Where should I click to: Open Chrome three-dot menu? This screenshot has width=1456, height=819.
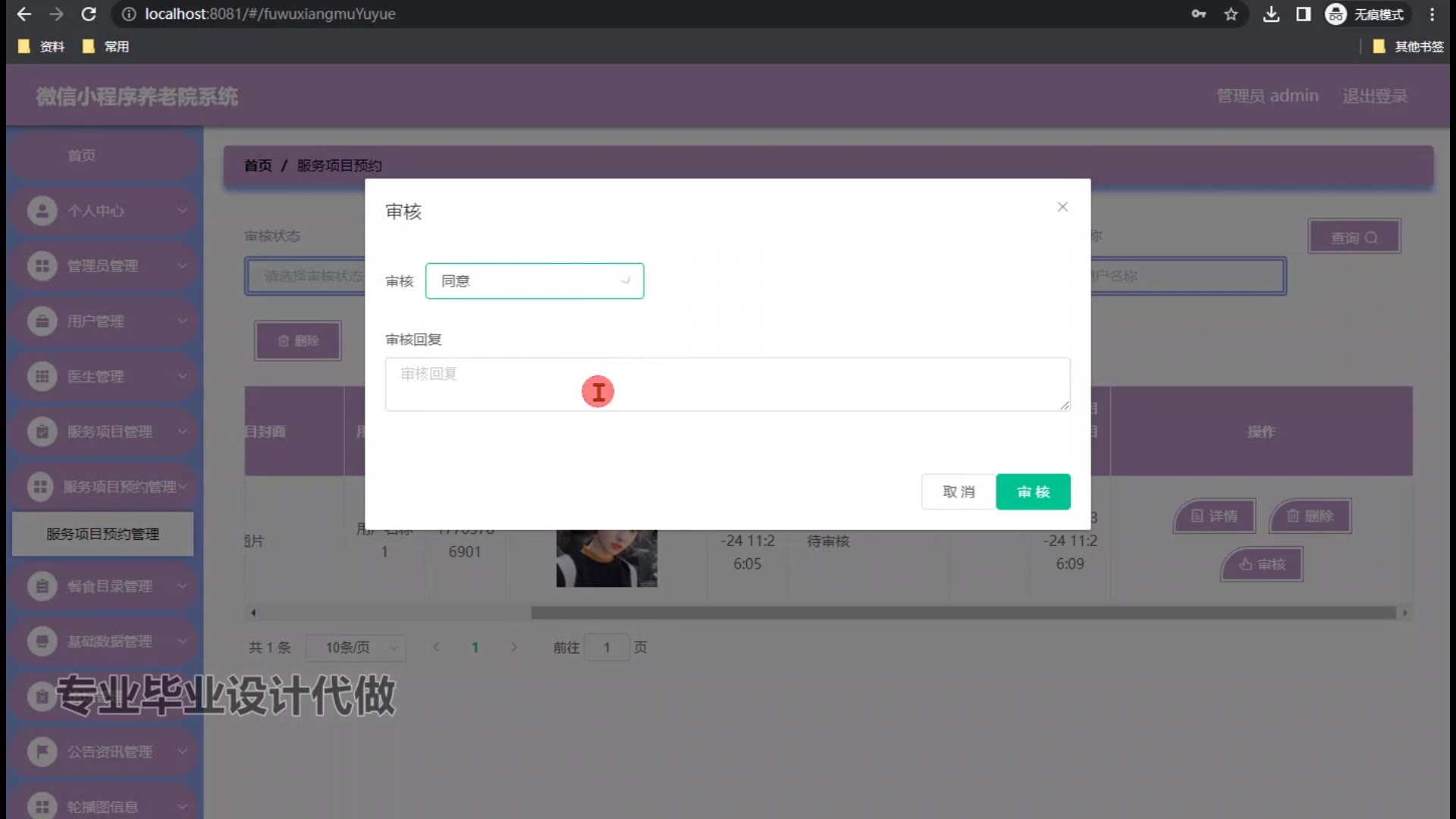[1432, 14]
